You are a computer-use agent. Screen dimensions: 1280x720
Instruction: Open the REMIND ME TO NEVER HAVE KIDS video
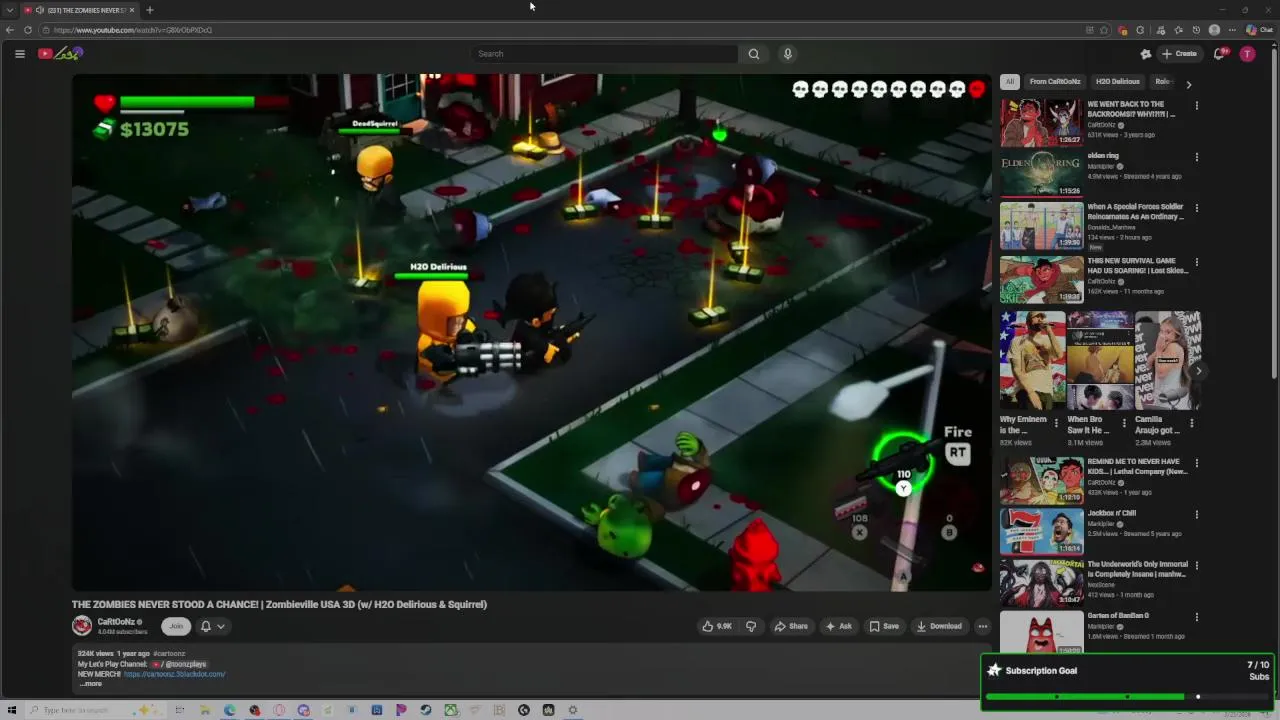(1041, 481)
